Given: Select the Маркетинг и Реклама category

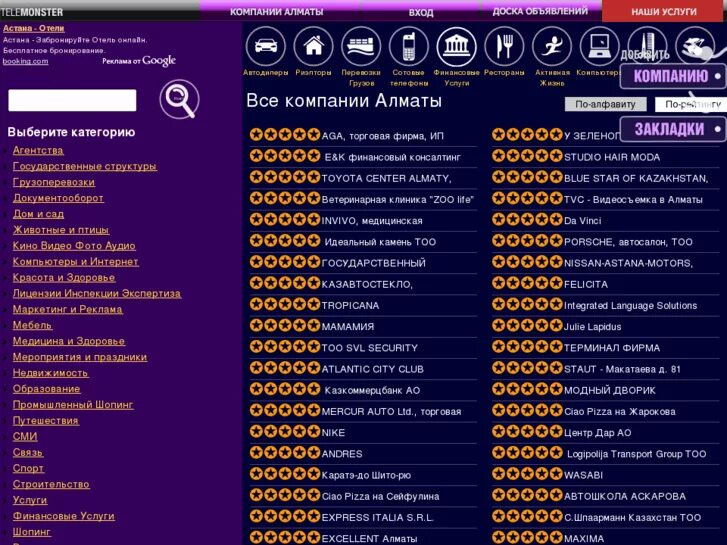Looking at the screenshot, I should point(68,309).
